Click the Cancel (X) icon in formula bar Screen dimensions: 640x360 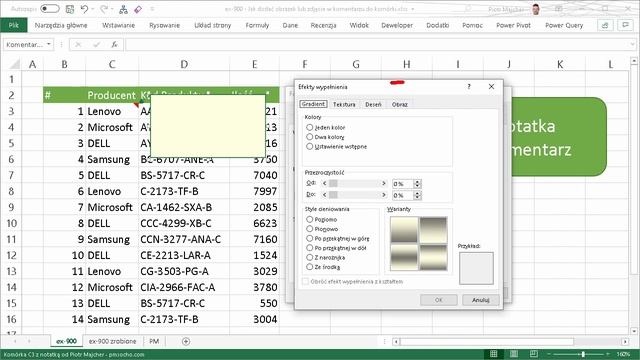coord(78,44)
